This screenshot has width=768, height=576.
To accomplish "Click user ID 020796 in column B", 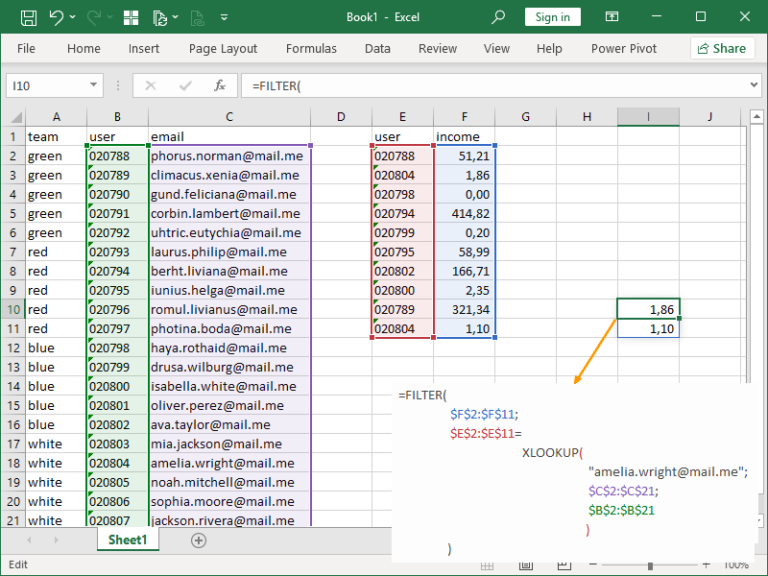I will 118,310.
